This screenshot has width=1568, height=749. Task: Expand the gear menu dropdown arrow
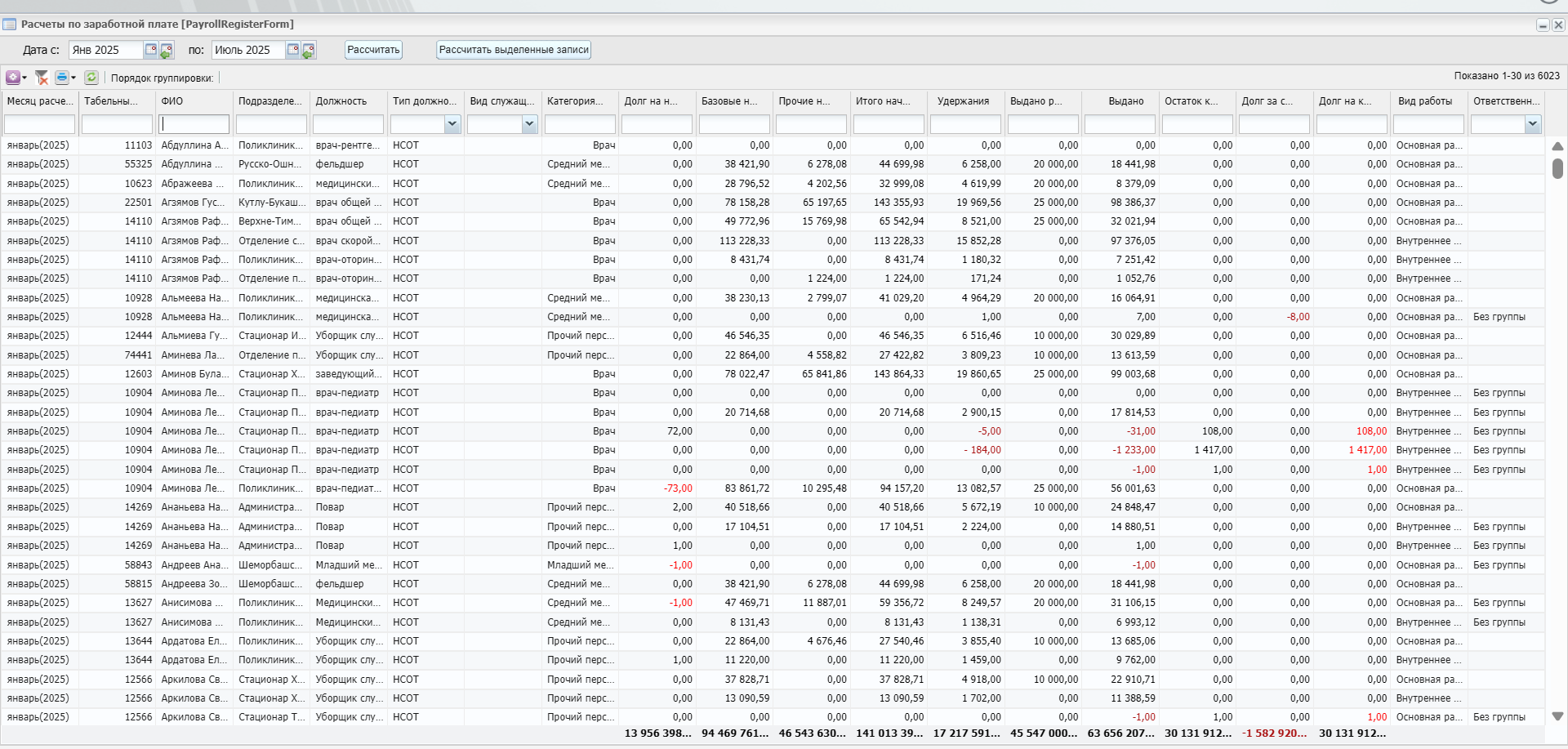(24, 78)
